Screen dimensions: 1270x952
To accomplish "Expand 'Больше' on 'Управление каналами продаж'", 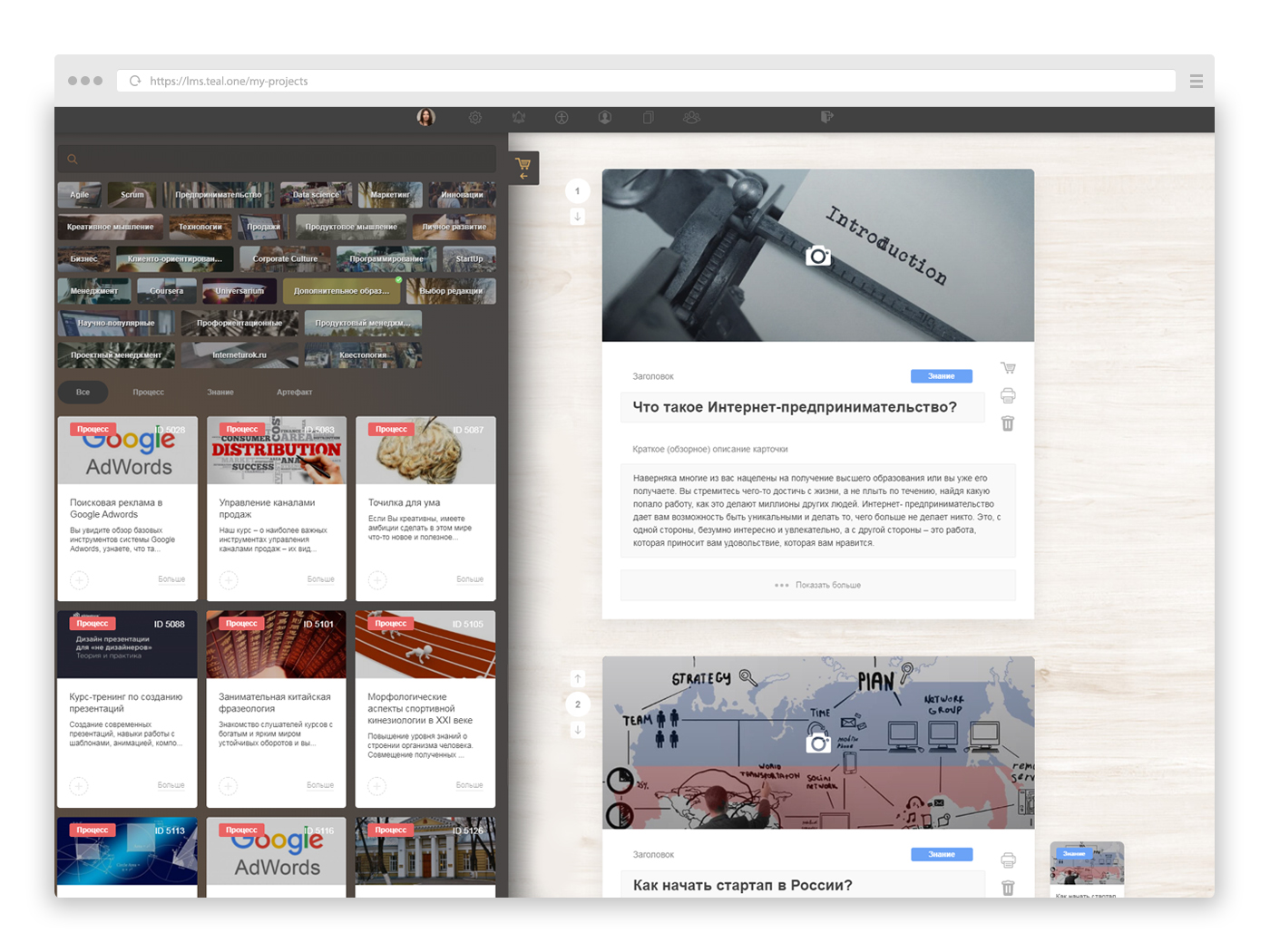I will tap(320, 579).
